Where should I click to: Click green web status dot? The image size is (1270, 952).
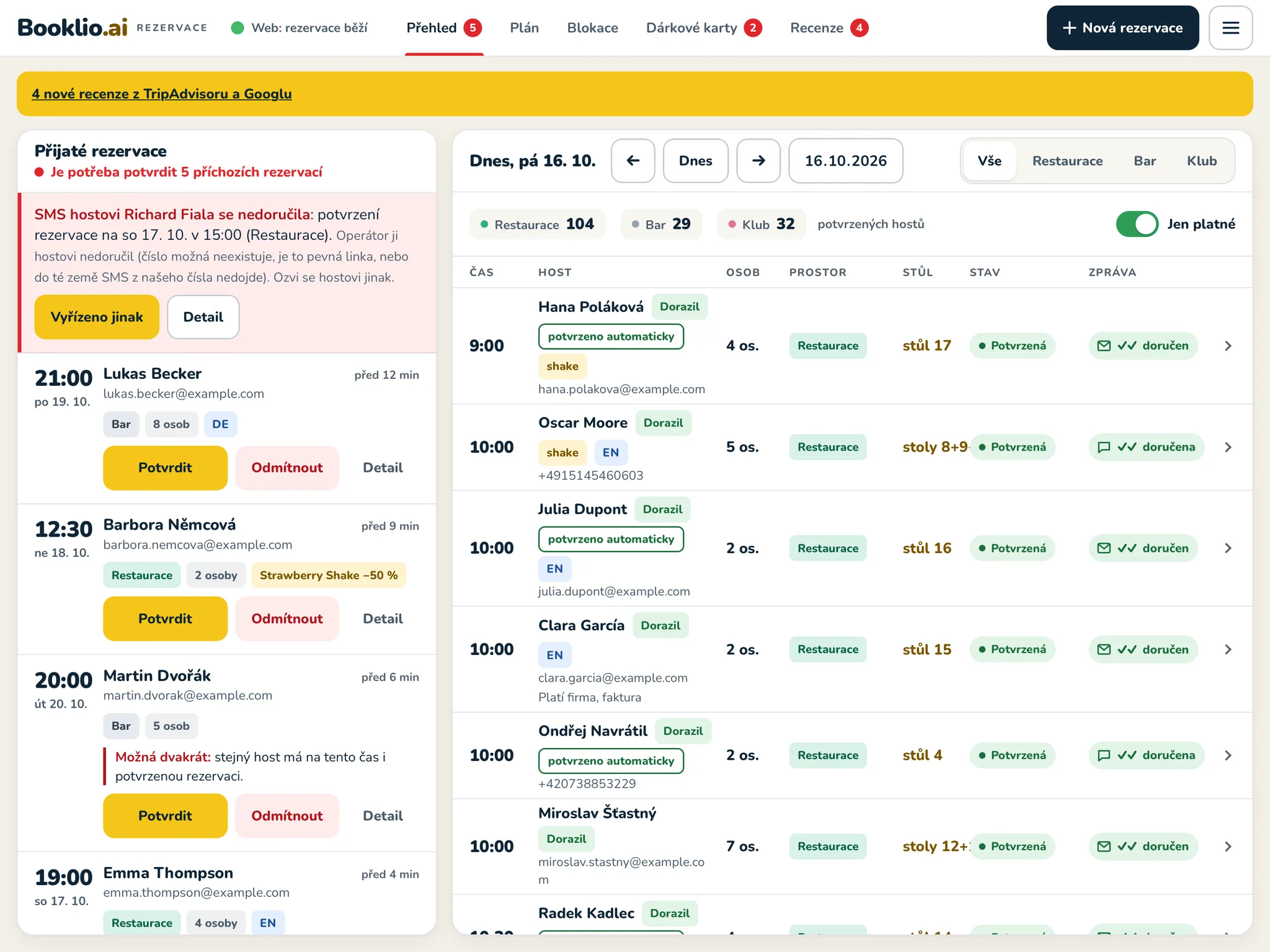238,28
